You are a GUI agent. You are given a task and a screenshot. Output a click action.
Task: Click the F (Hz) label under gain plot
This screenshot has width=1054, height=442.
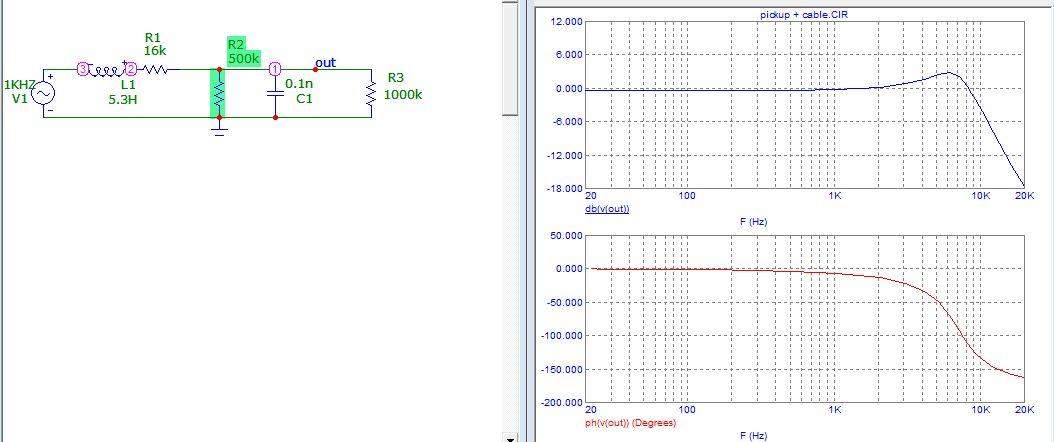(x=753, y=222)
